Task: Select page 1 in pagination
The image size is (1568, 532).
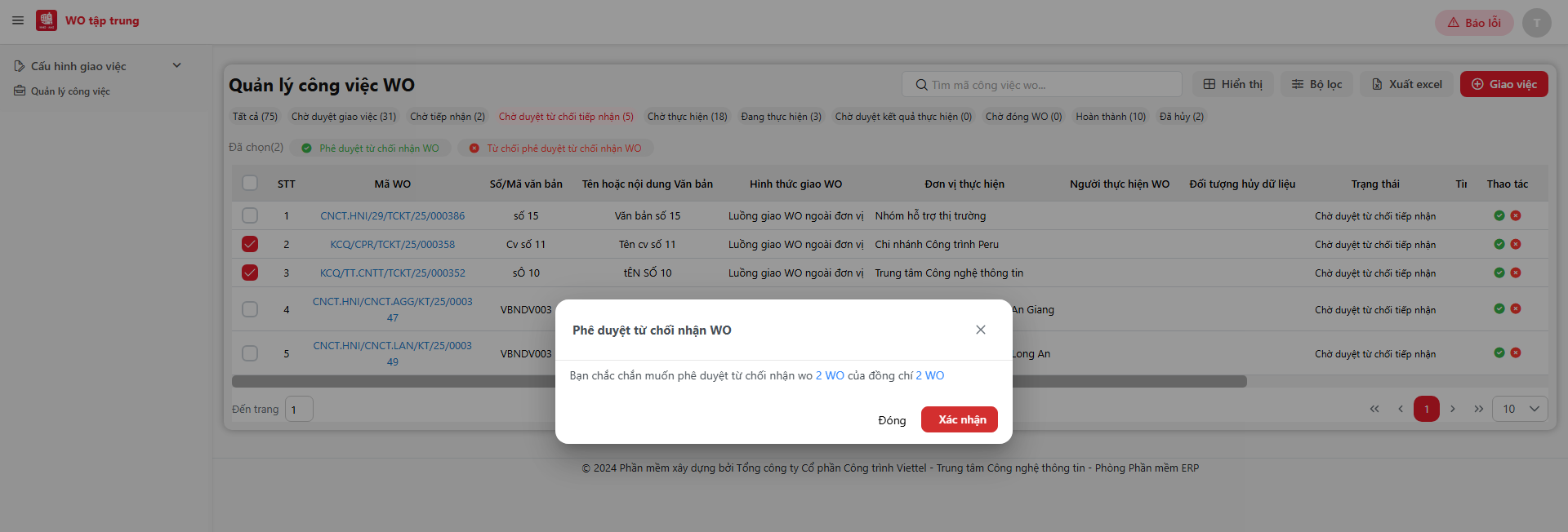Action: coord(1427,409)
